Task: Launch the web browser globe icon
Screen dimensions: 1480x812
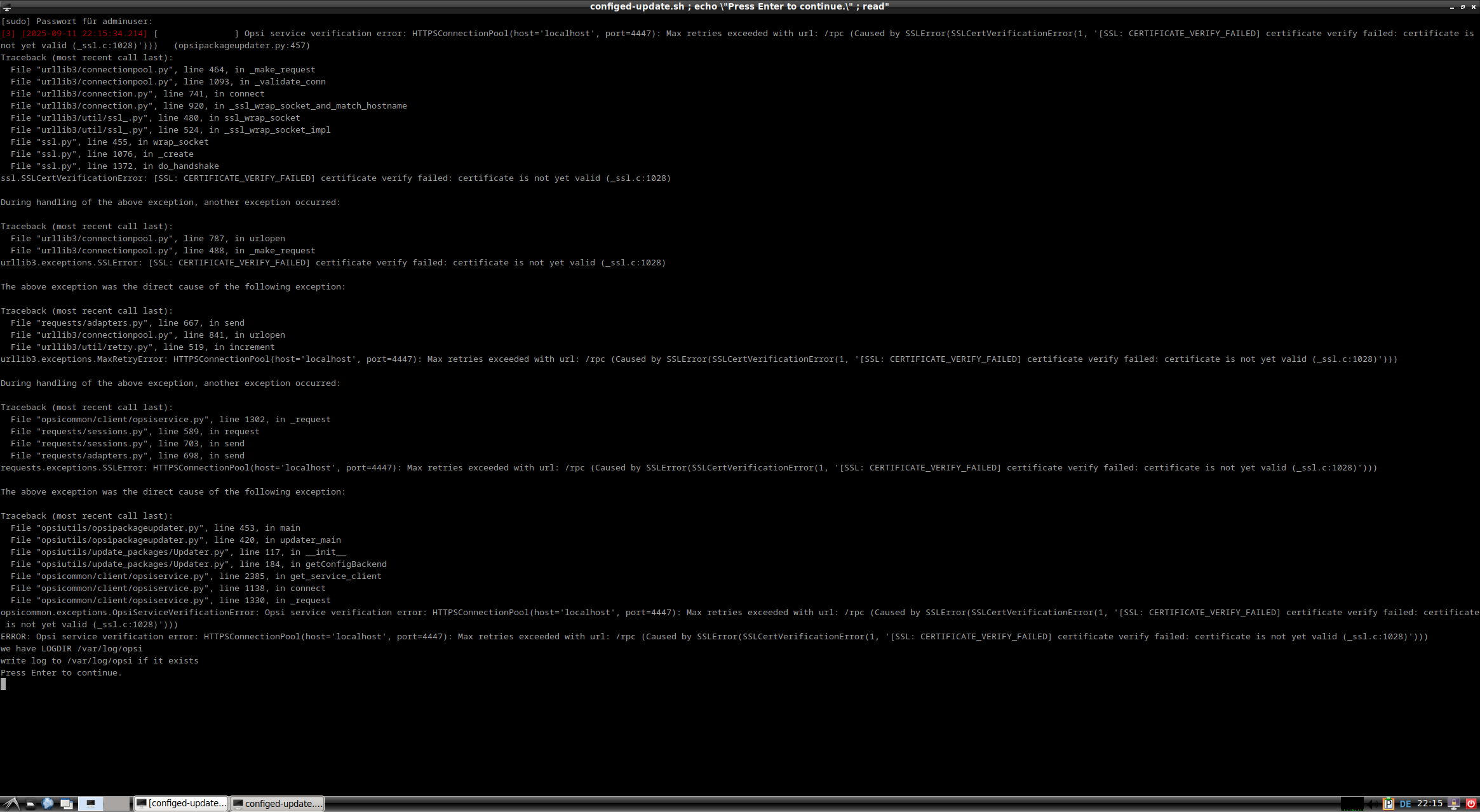Action: tap(48, 804)
